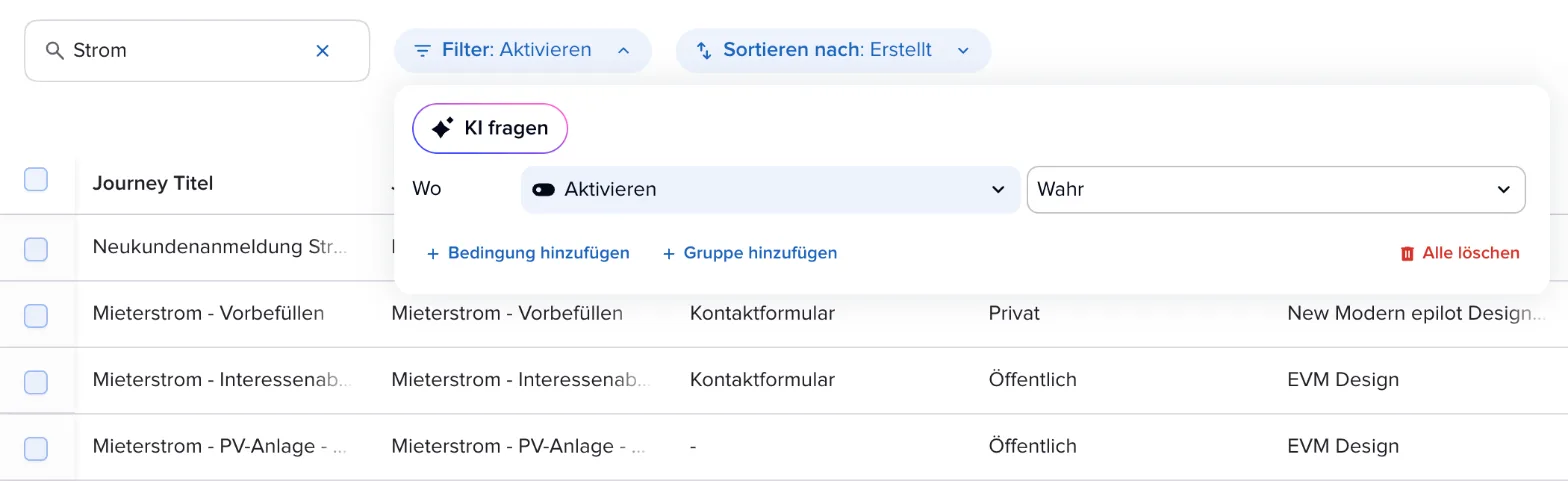Focus the Strom search field
1568x481 pixels.
[x=197, y=50]
